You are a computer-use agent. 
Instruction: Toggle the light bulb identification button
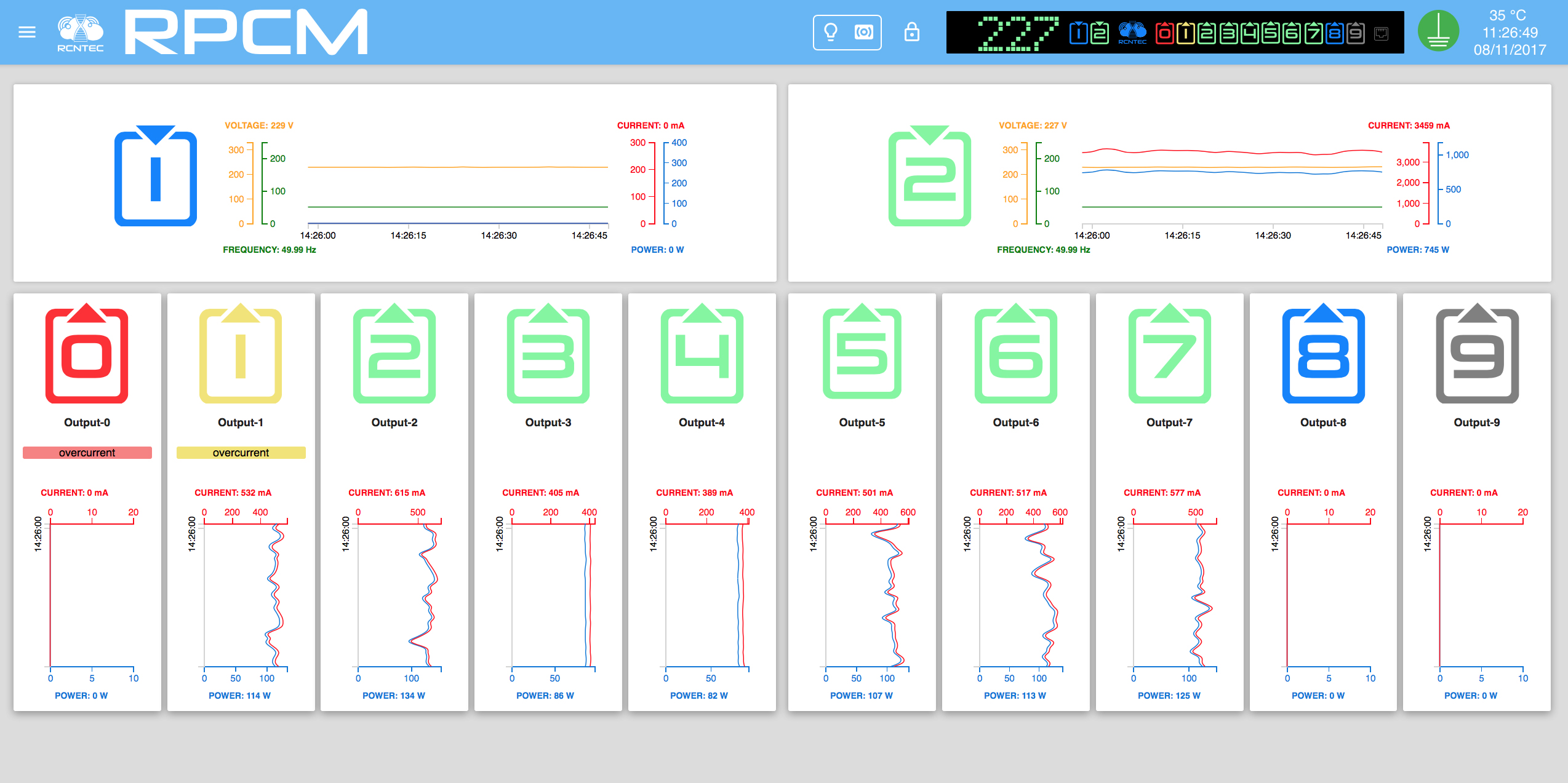[831, 32]
